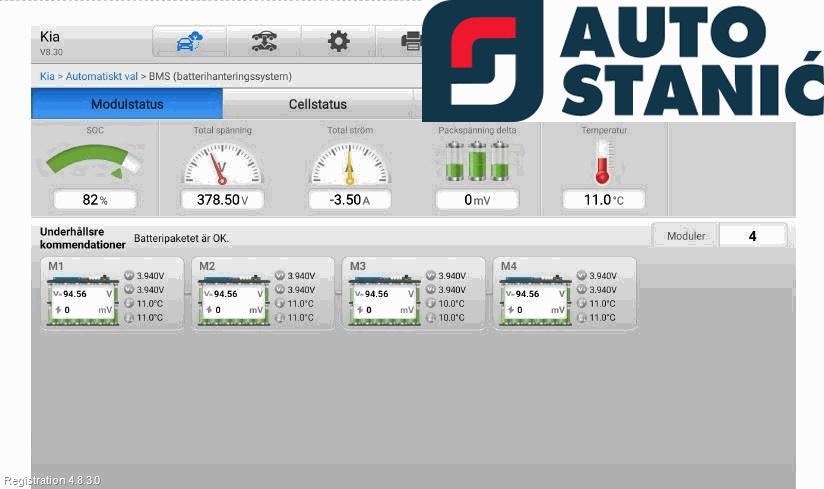
Task: Click M2 min cell voltage icon
Action: click(x=280, y=289)
